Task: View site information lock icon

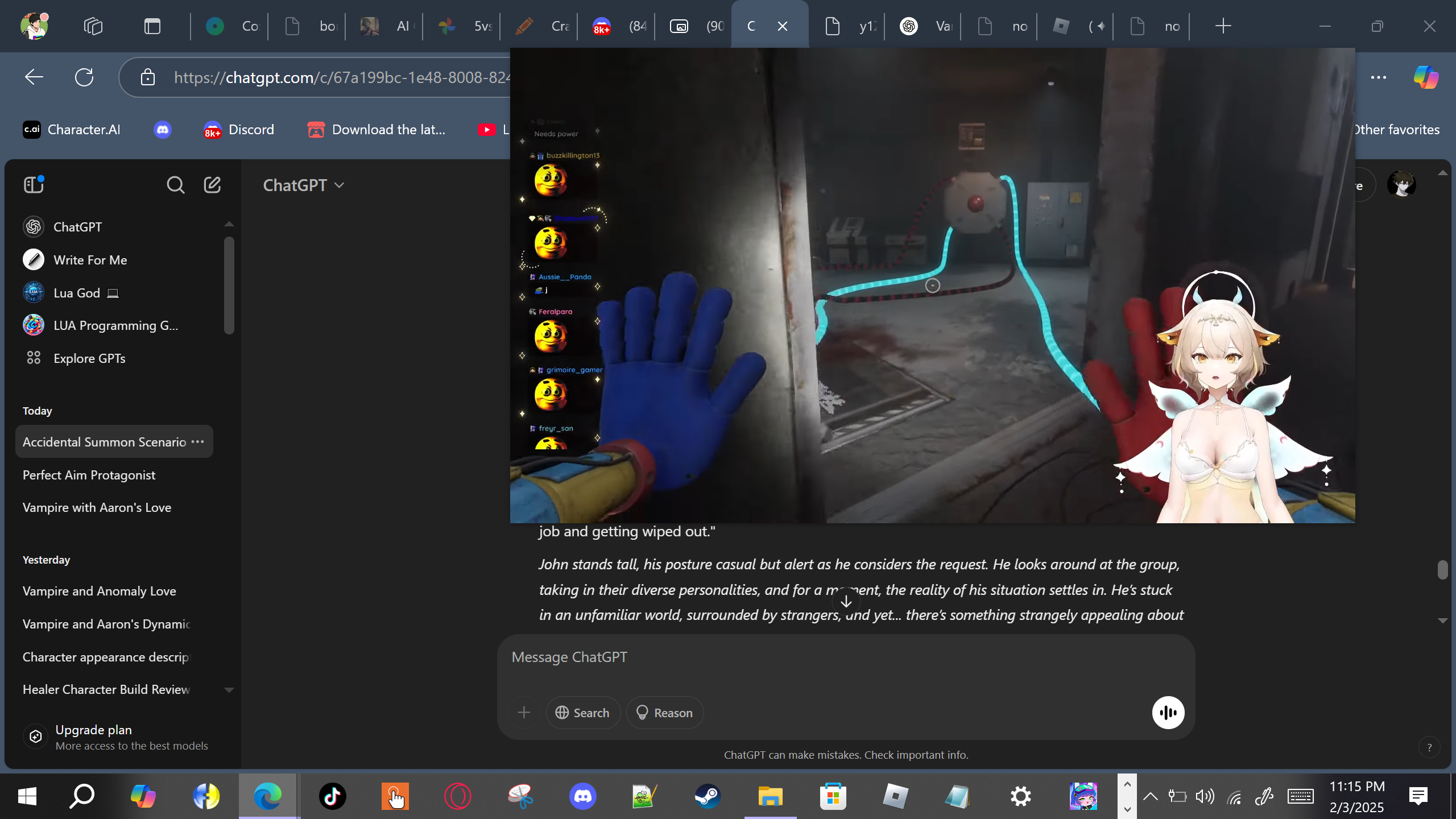Action: [x=148, y=77]
